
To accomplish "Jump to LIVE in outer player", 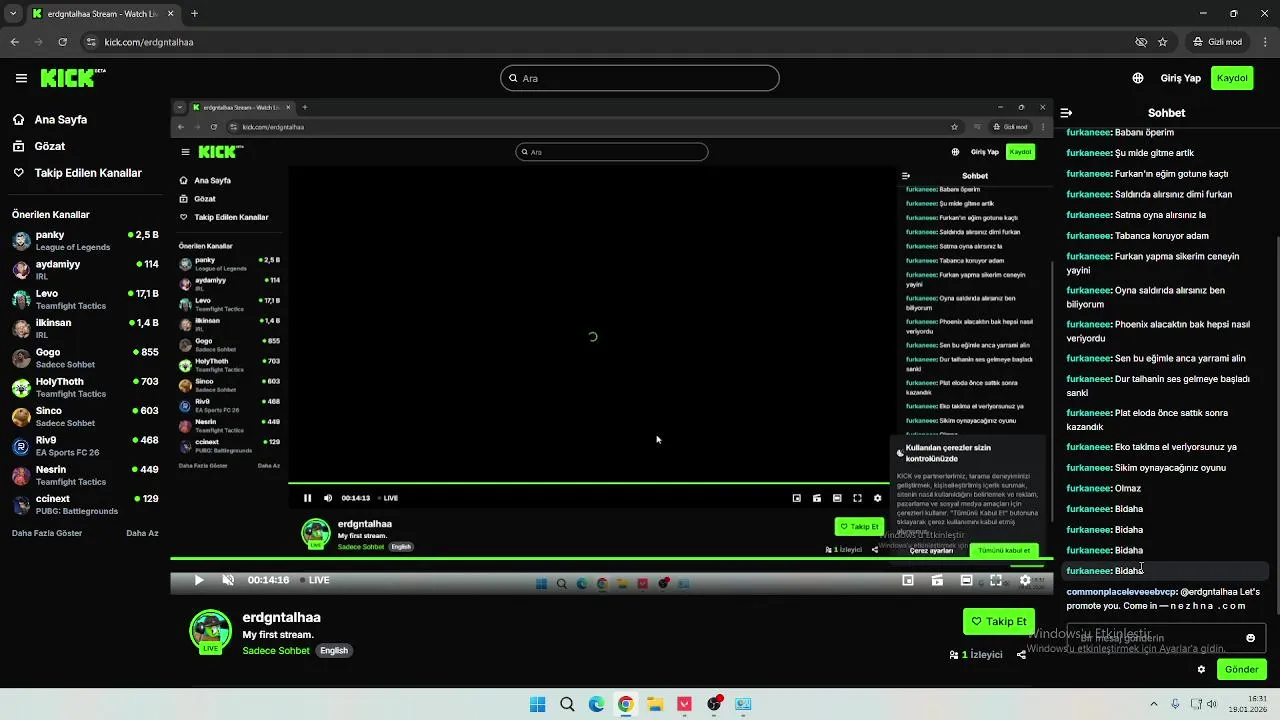I will pos(314,580).
